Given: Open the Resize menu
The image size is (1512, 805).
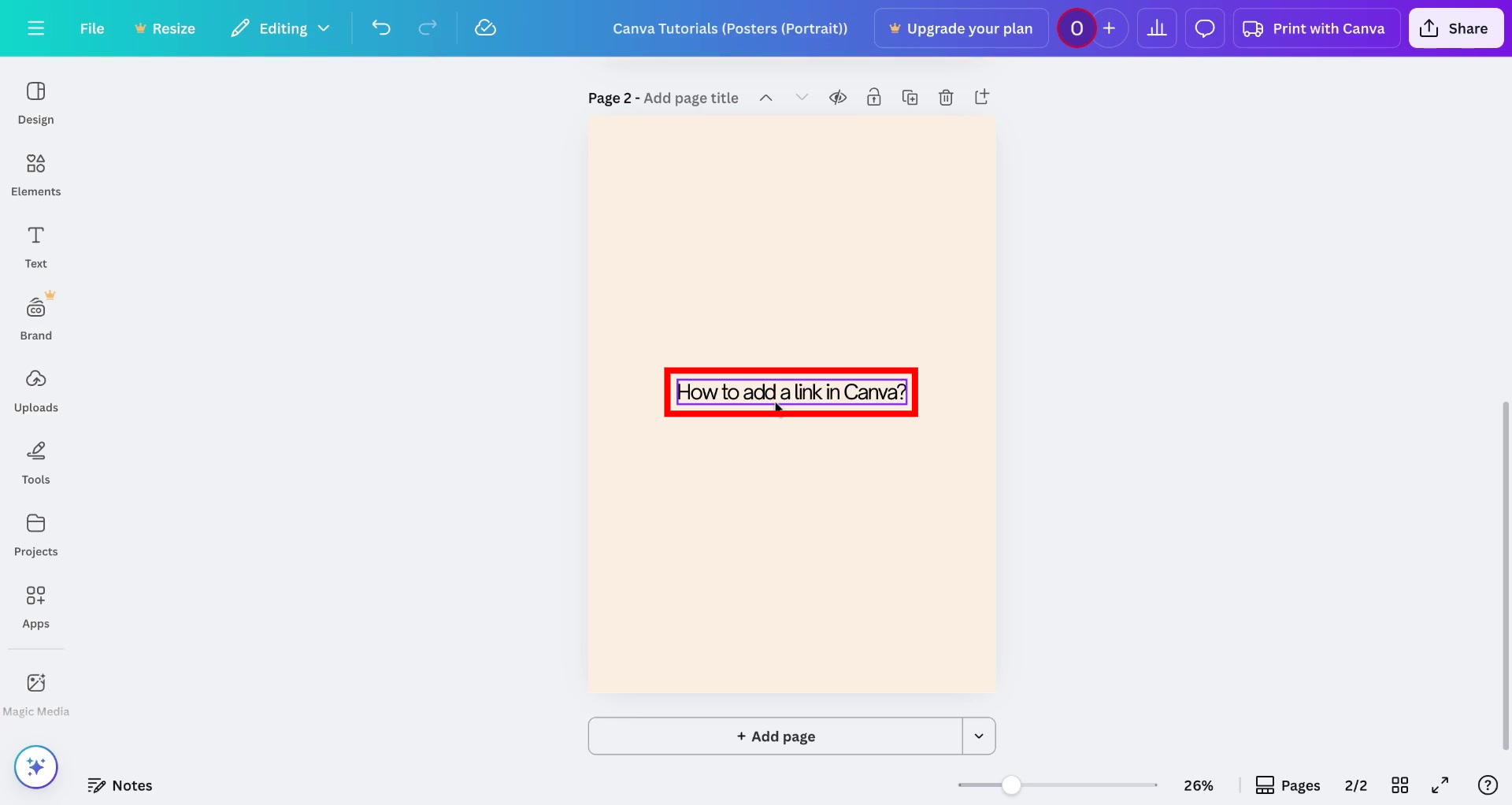Looking at the screenshot, I should pos(165,28).
